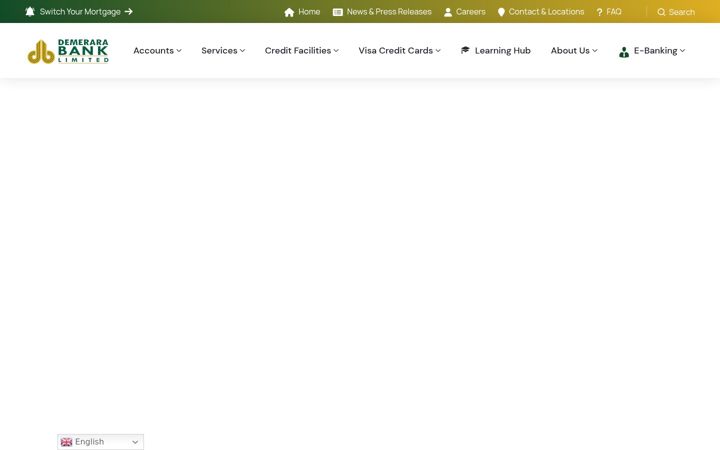Open the FAQ link

pyautogui.click(x=614, y=12)
